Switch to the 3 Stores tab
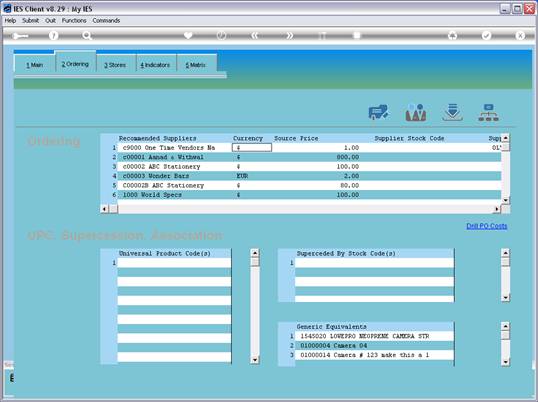Viewport: 538px width, 402px height. [x=115, y=65]
